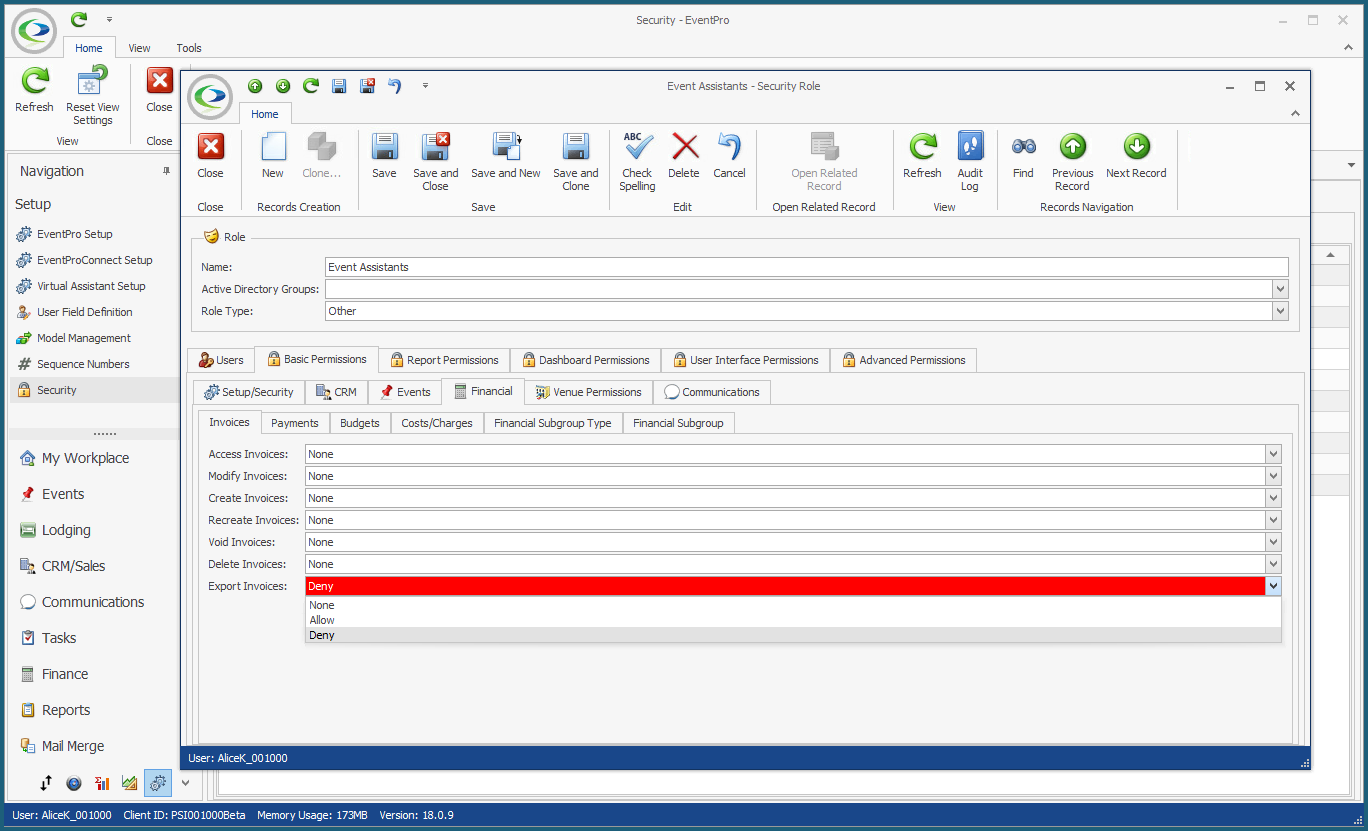Collapse Export Invoices dropdown arrow
Screen dimensions: 1368x831
pos(1273,586)
